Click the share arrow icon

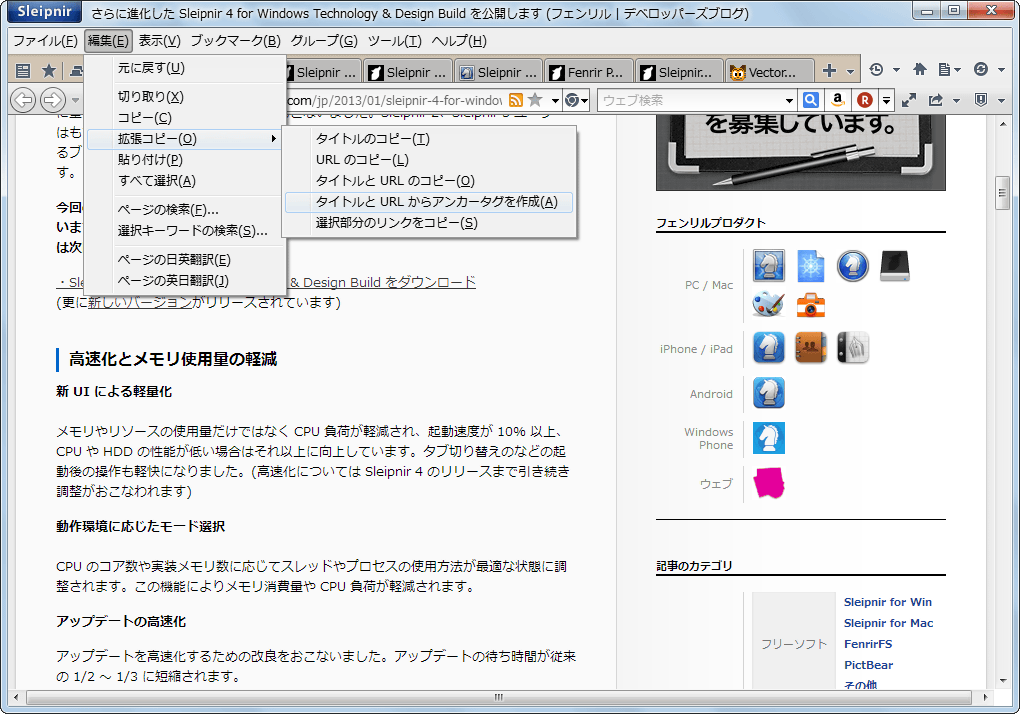[935, 100]
